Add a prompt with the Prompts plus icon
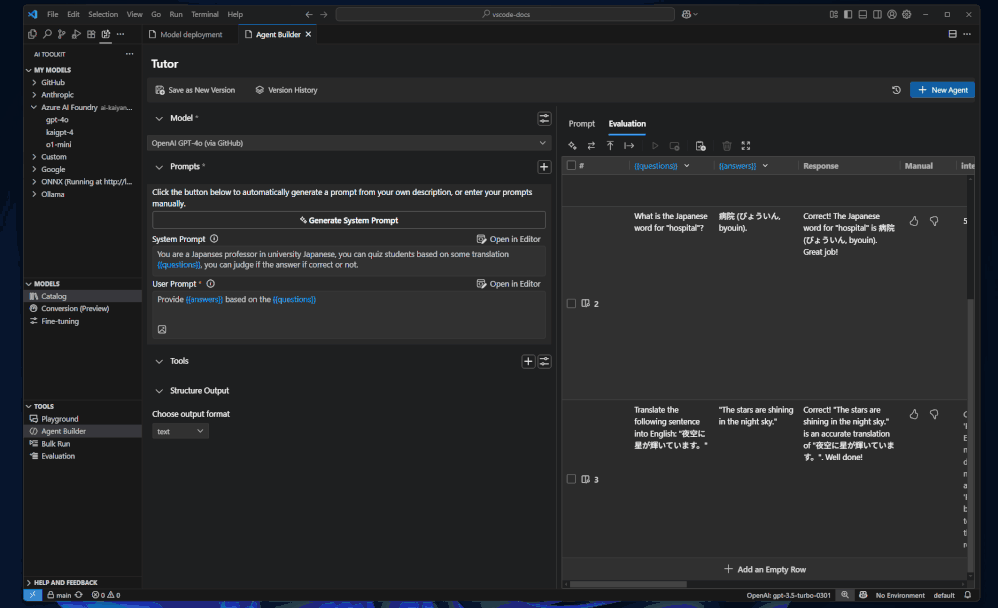 tap(544, 167)
